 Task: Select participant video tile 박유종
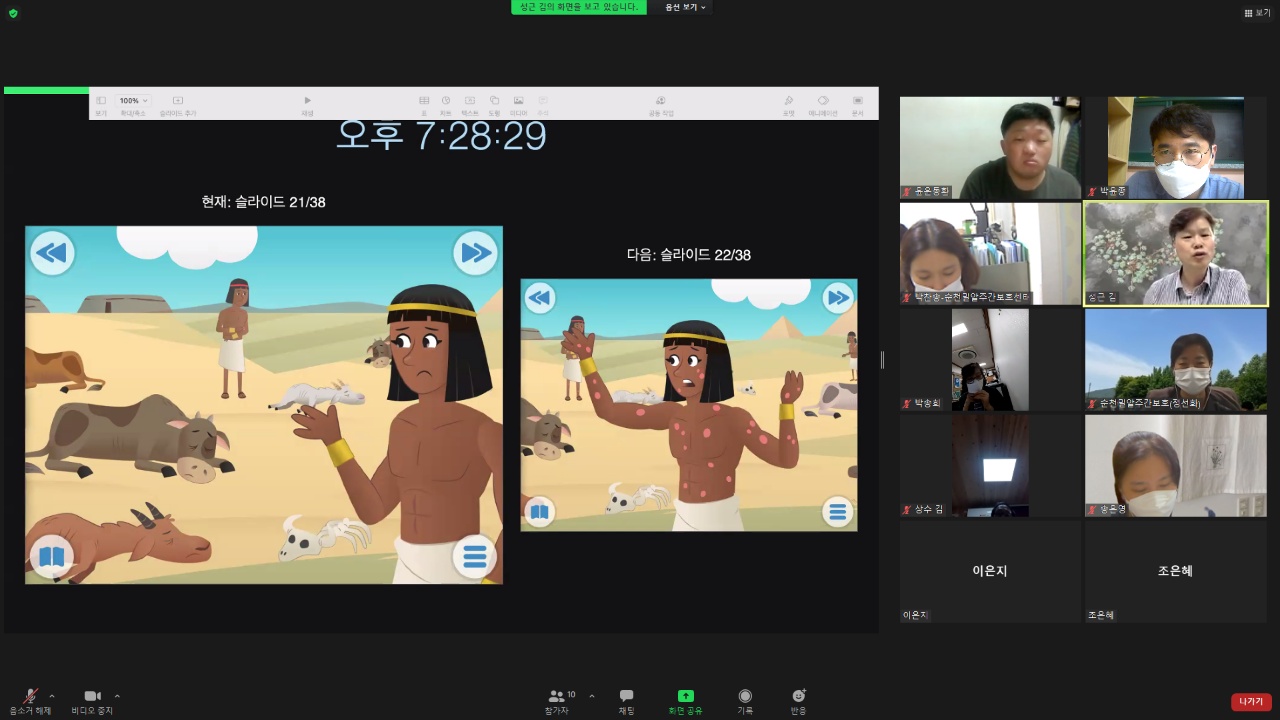pyautogui.click(x=1176, y=148)
